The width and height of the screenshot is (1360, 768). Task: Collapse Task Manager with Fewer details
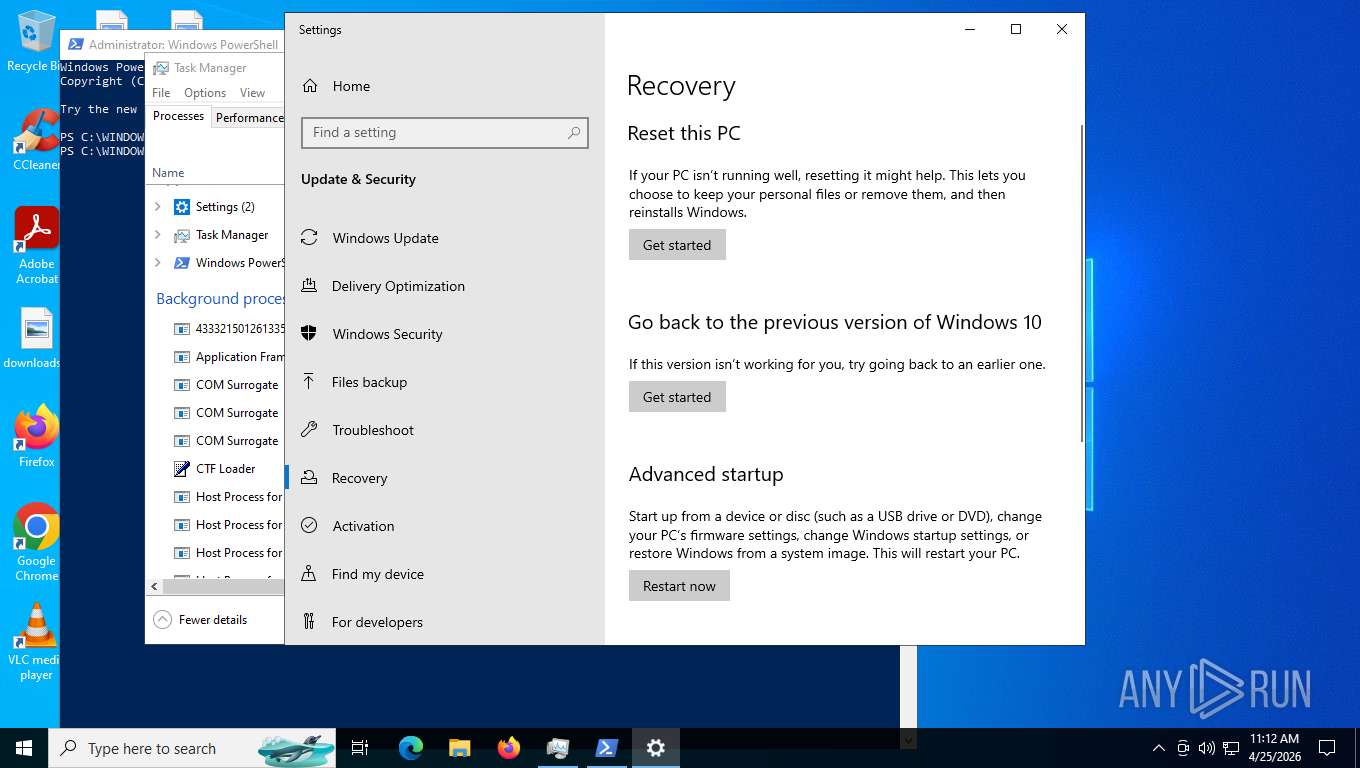200,620
